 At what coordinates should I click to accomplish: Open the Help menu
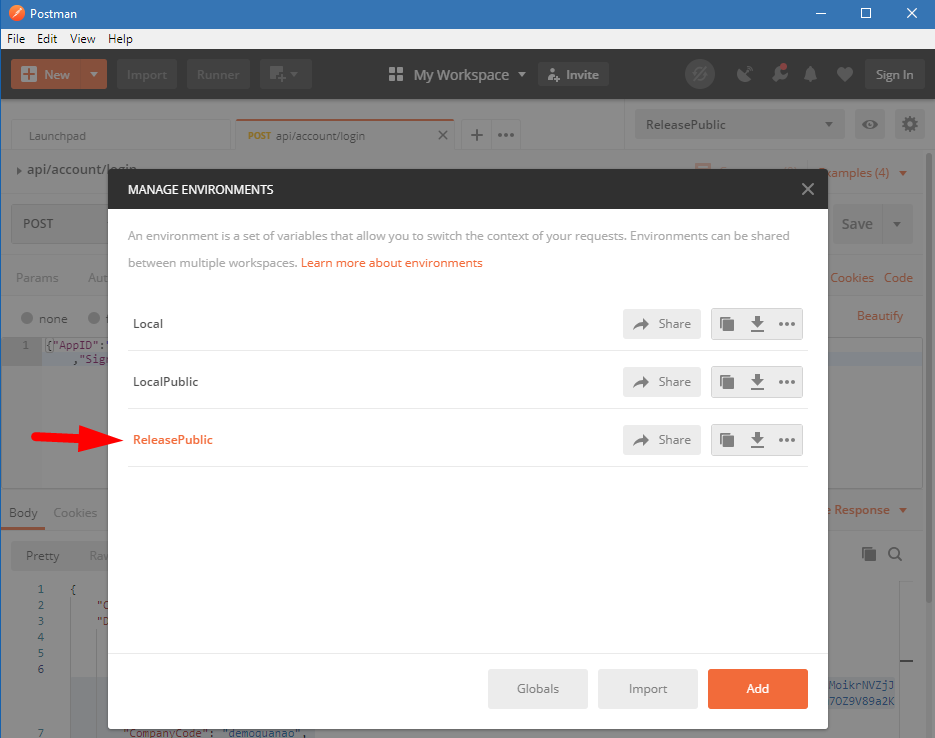(x=120, y=39)
